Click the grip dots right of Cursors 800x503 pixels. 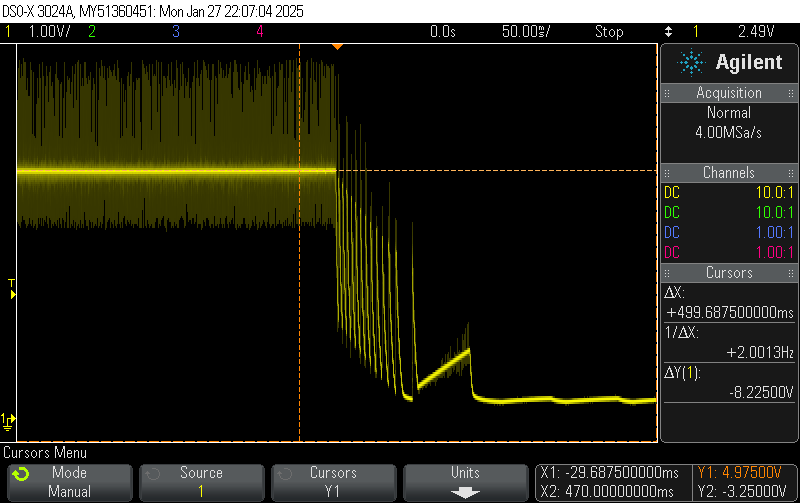(791, 273)
